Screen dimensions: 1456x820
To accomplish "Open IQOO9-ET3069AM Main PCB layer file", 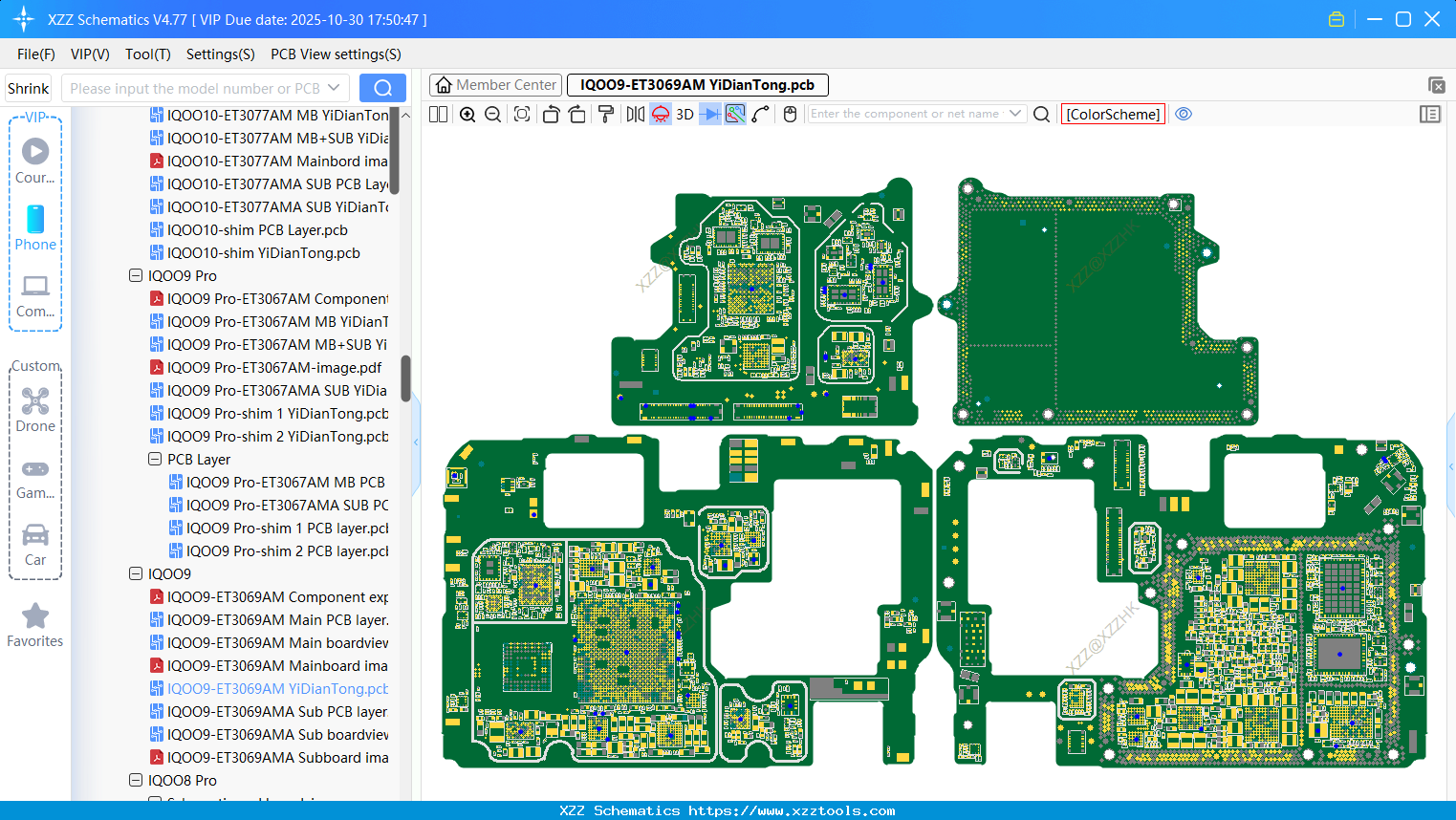I will (x=269, y=619).
